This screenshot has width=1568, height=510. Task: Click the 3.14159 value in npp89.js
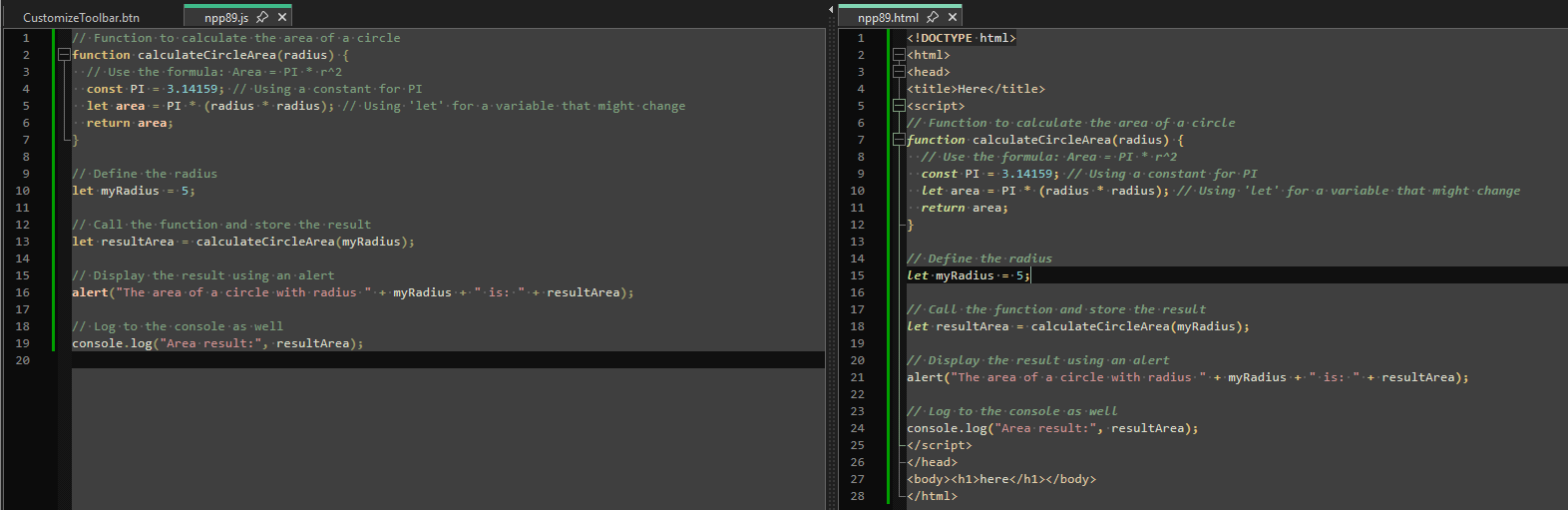[192, 89]
